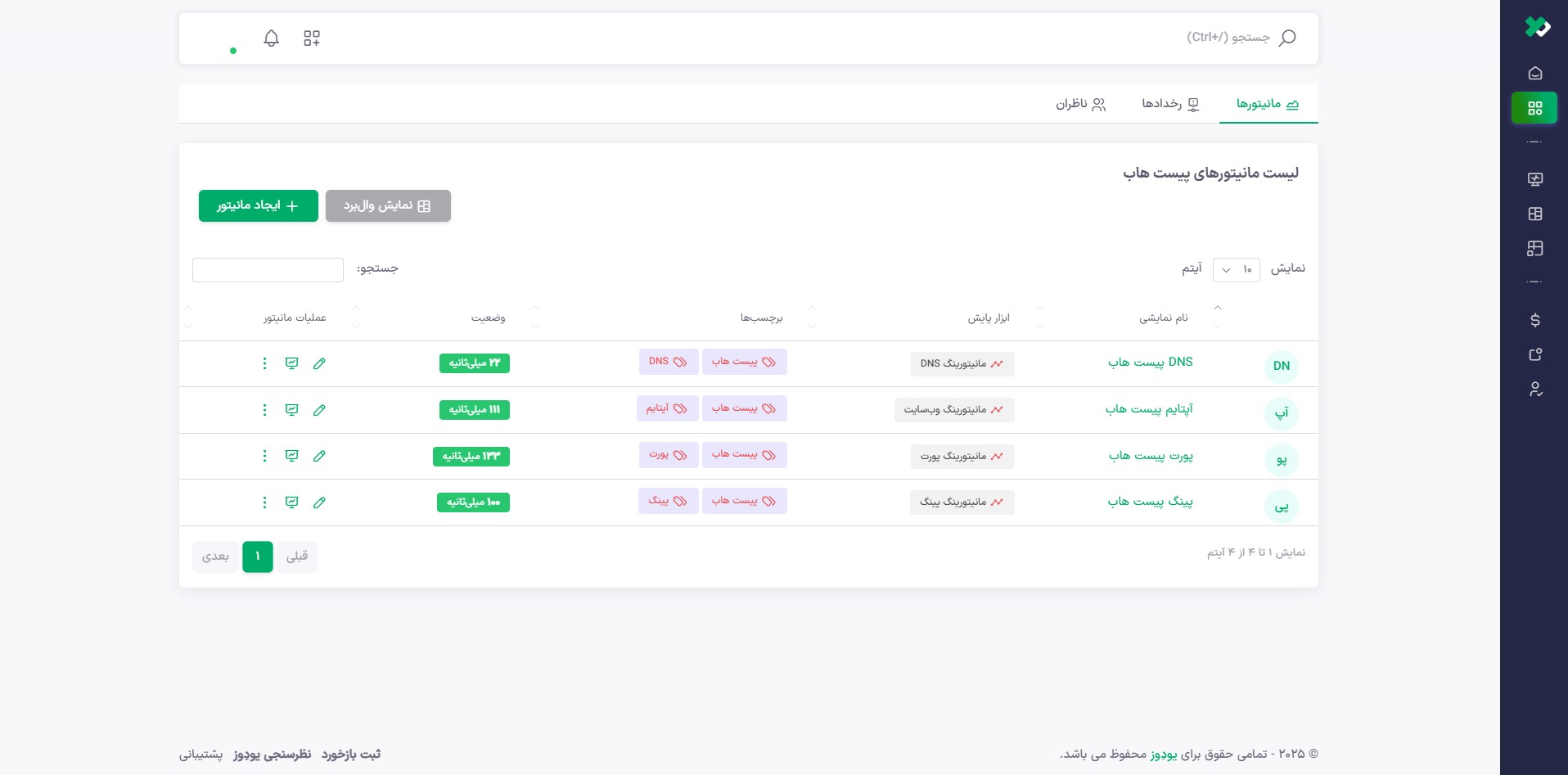The width and height of the screenshot is (1568, 775).
Task: Switch to the رخدادها tab
Action: click(1169, 104)
